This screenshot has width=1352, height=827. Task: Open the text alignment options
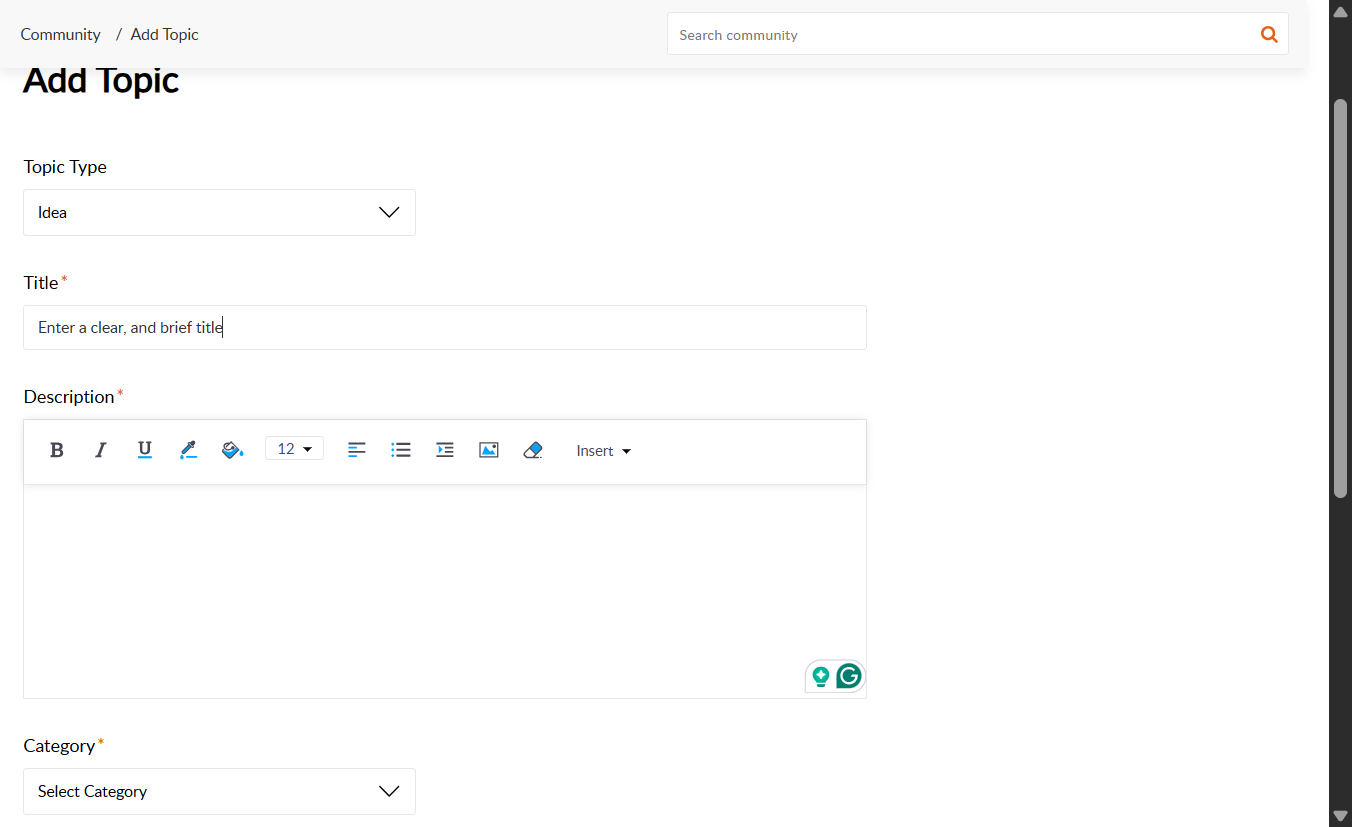(357, 450)
